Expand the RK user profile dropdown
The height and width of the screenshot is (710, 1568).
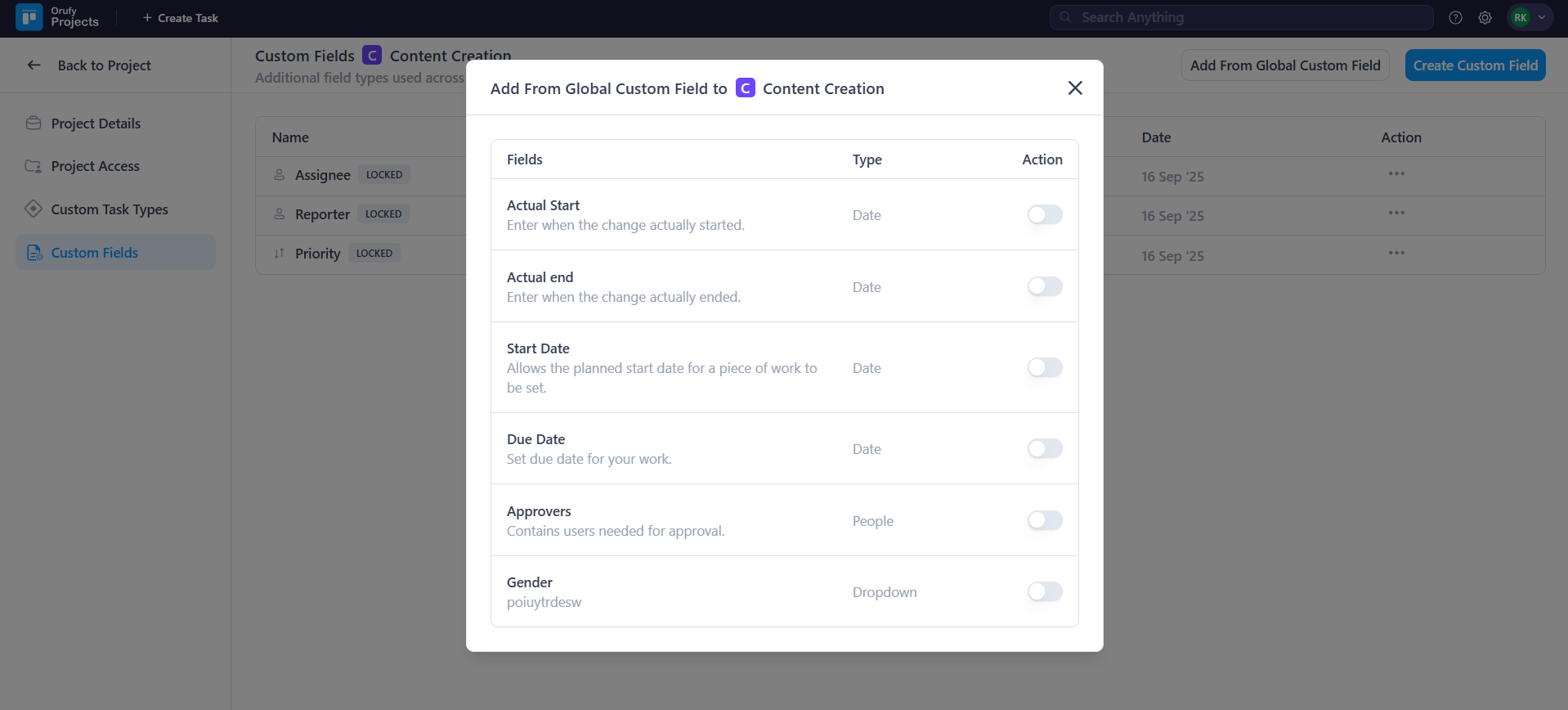1529,17
